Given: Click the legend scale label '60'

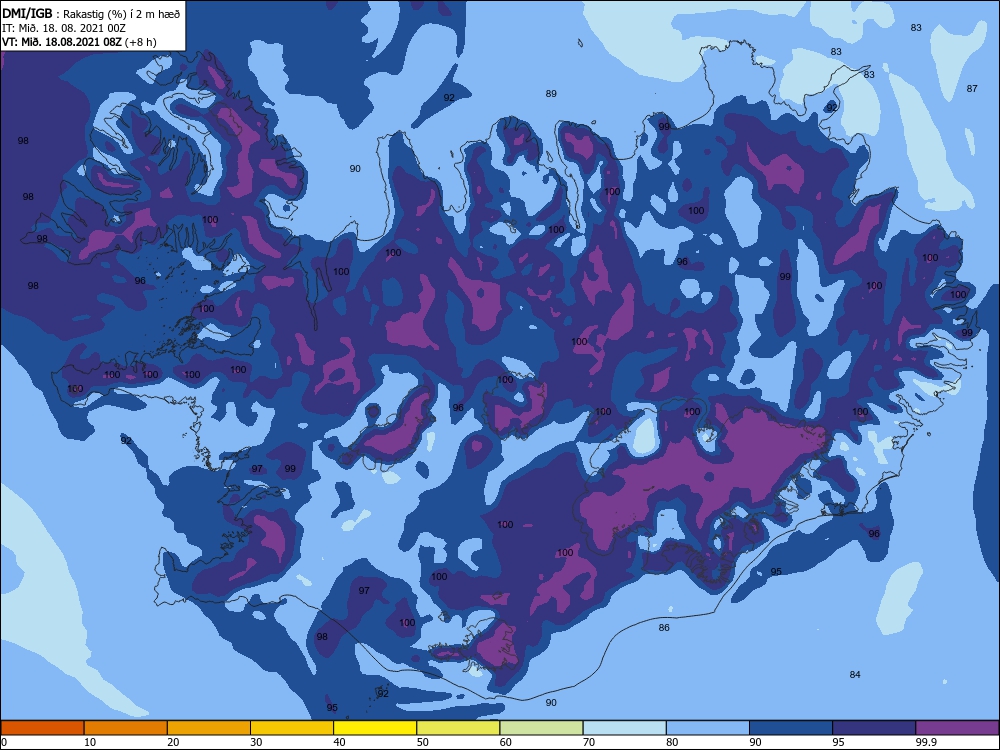Looking at the screenshot, I should 506,742.
